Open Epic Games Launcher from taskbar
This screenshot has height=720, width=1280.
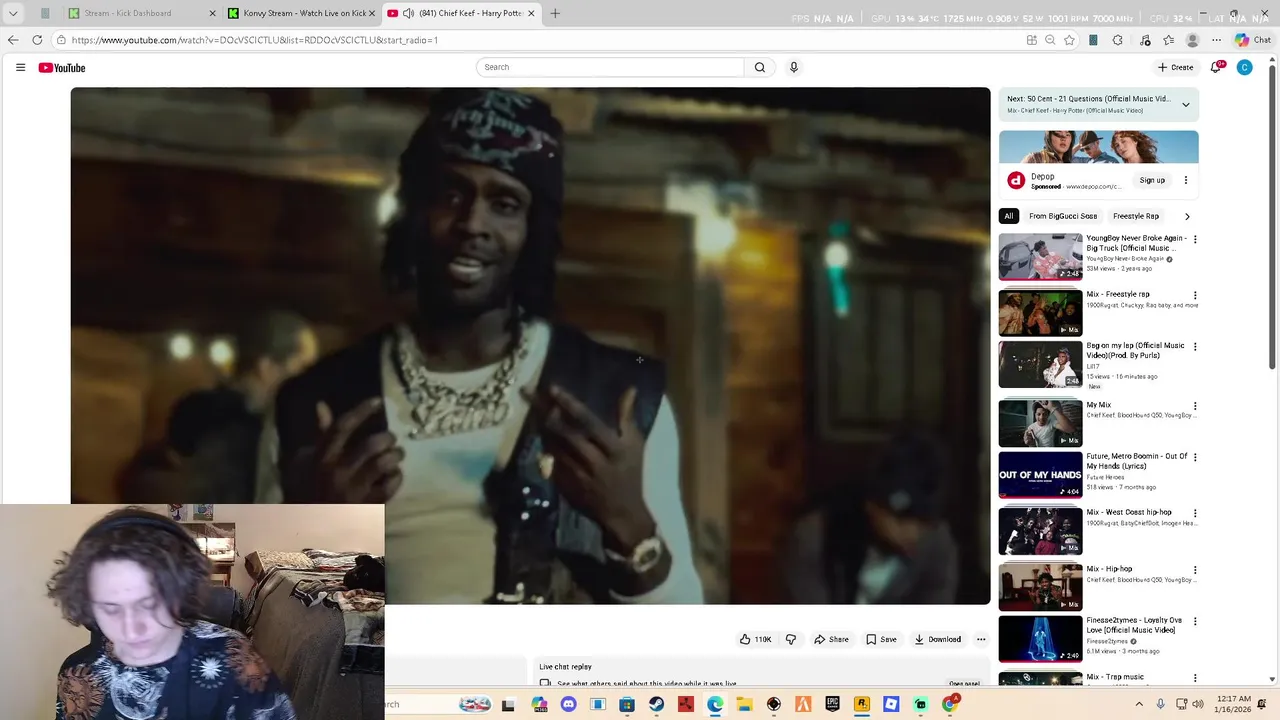click(832, 704)
